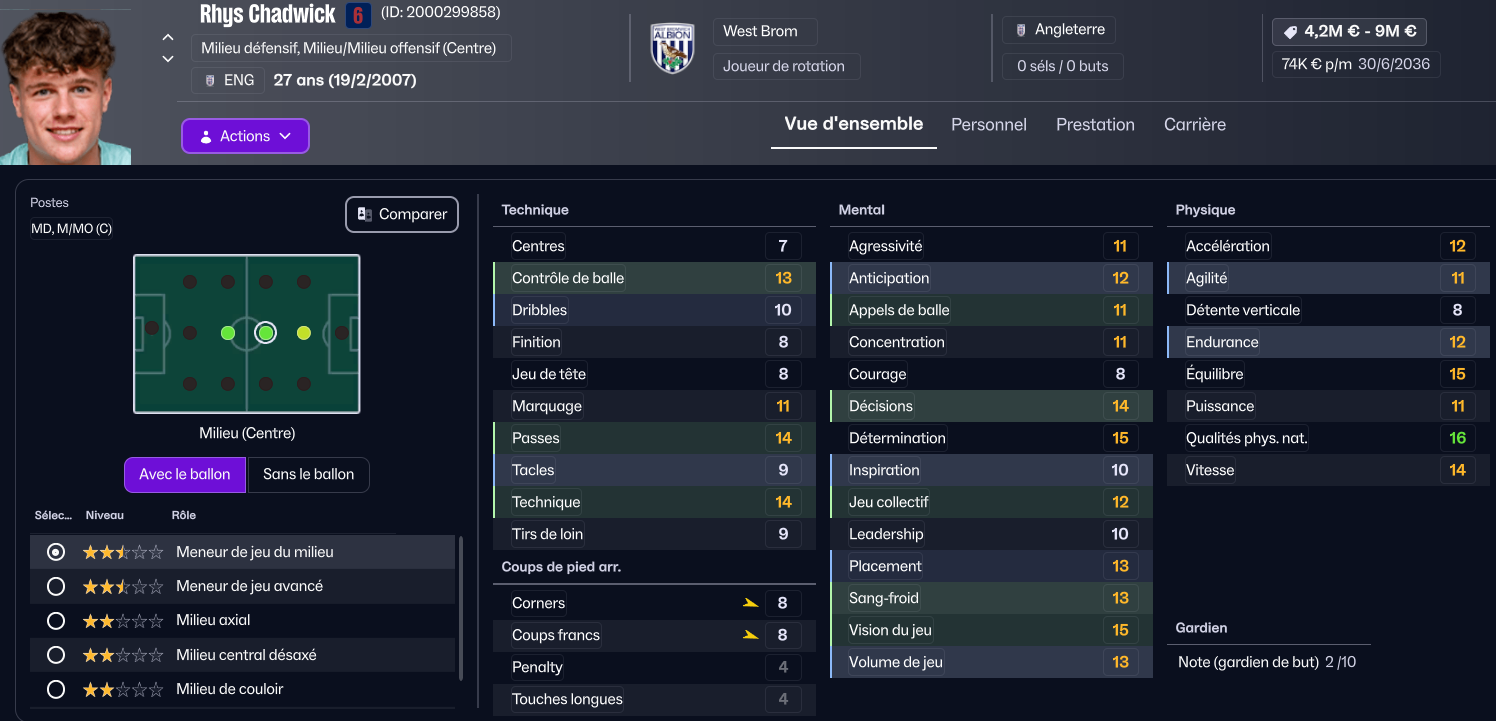
Task: Click the Corners trend arrow icon
Action: pos(750,603)
